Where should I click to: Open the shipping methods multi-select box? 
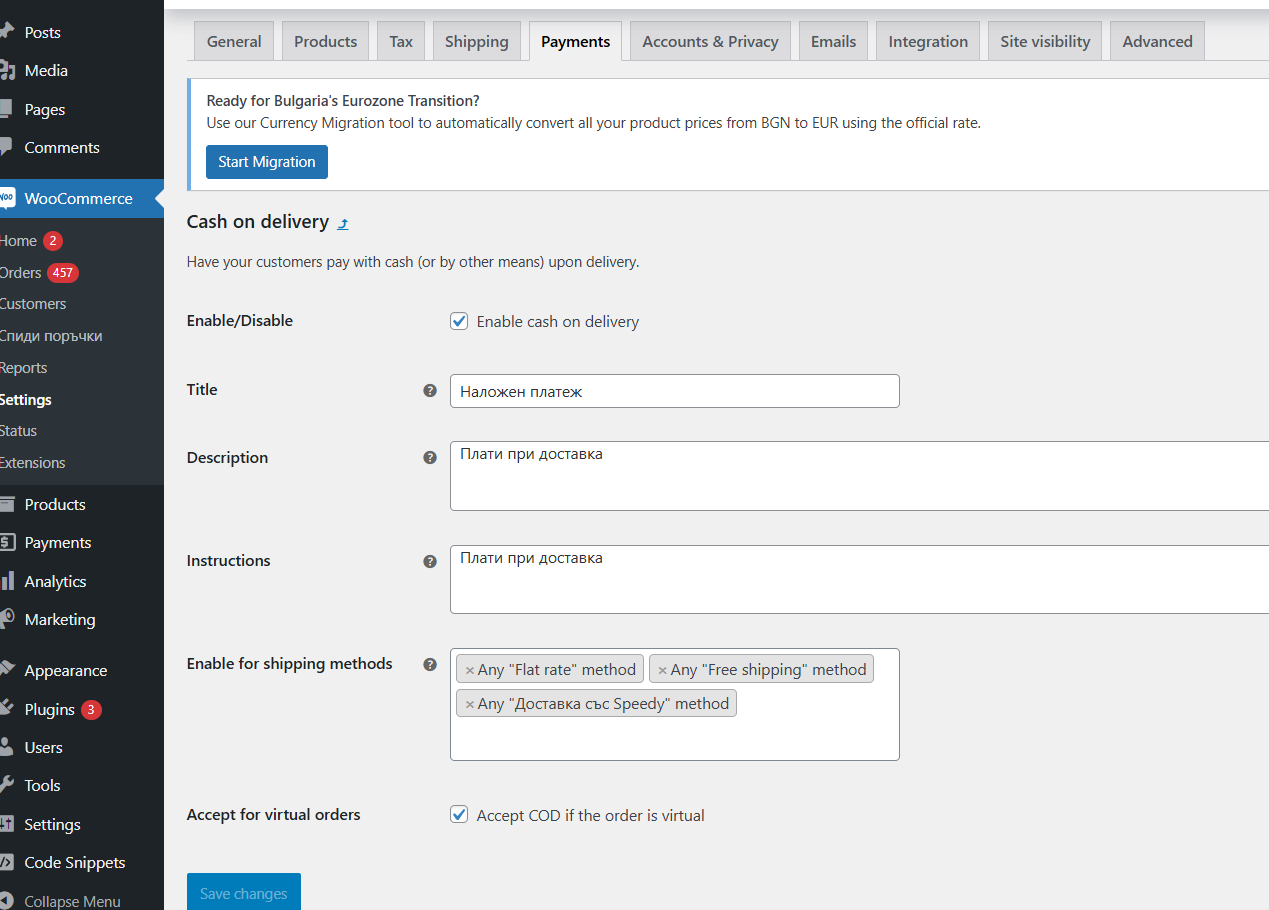(x=675, y=704)
